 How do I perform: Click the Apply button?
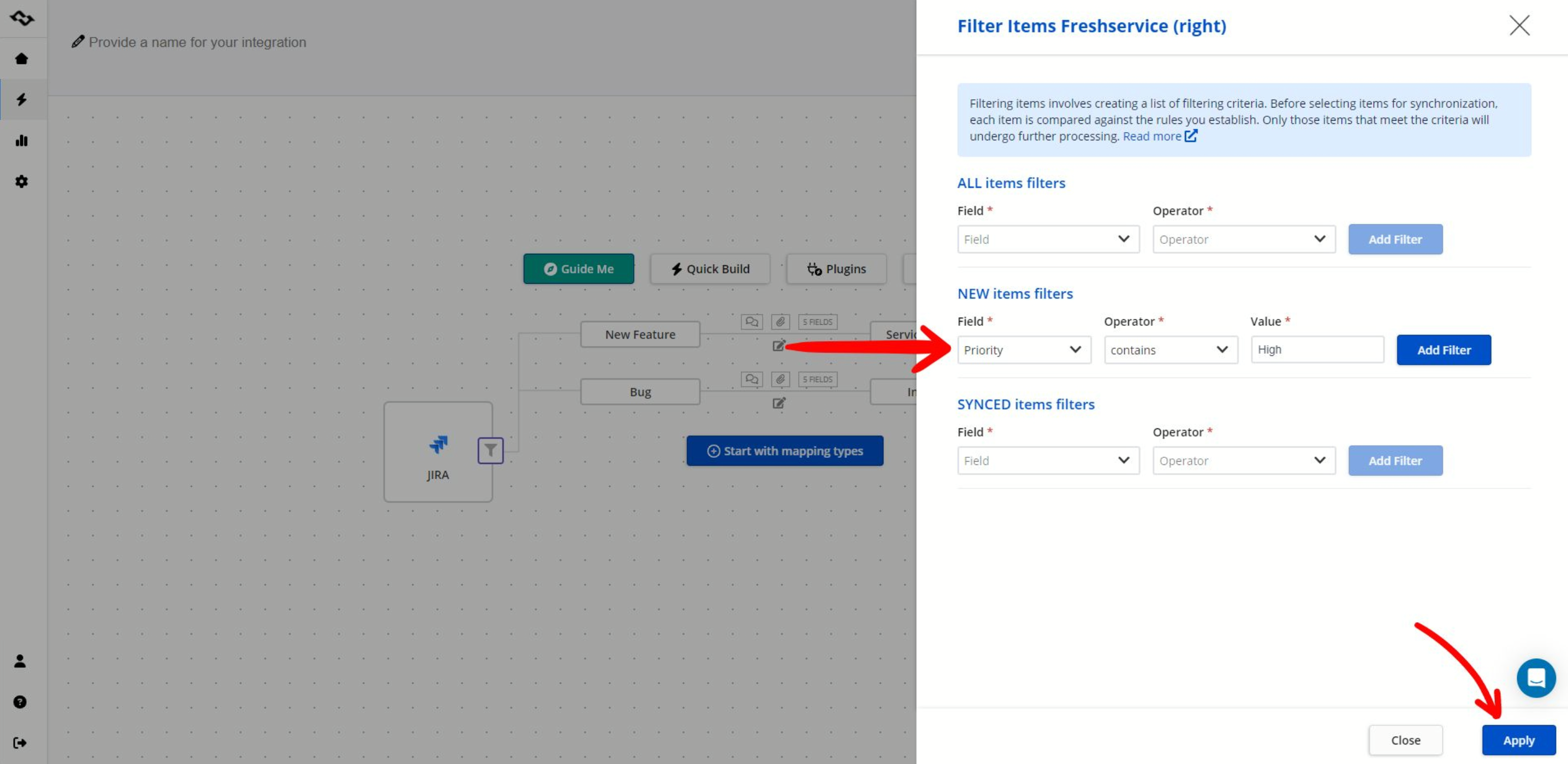[x=1519, y=741]
